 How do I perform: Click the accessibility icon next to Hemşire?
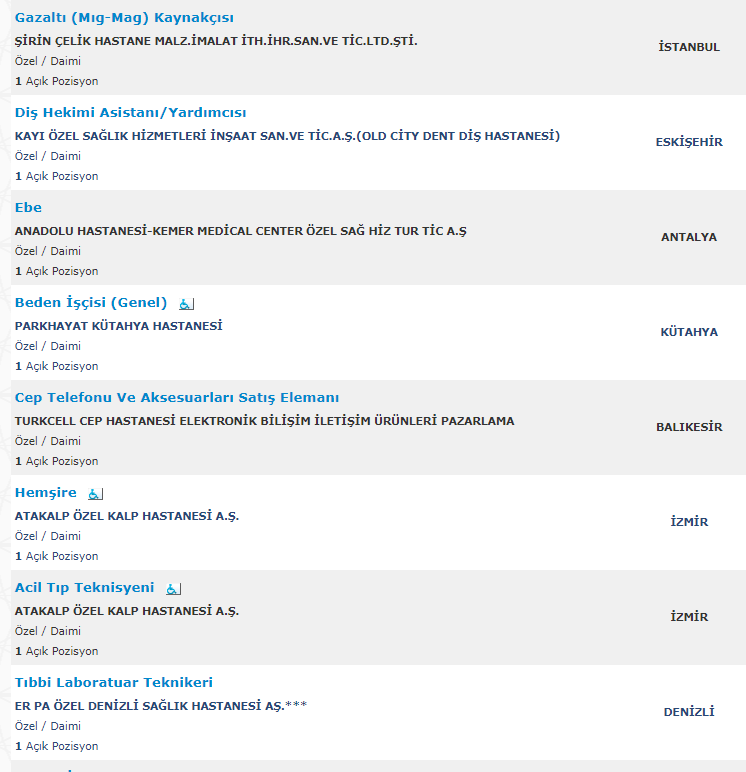(95, 493)
